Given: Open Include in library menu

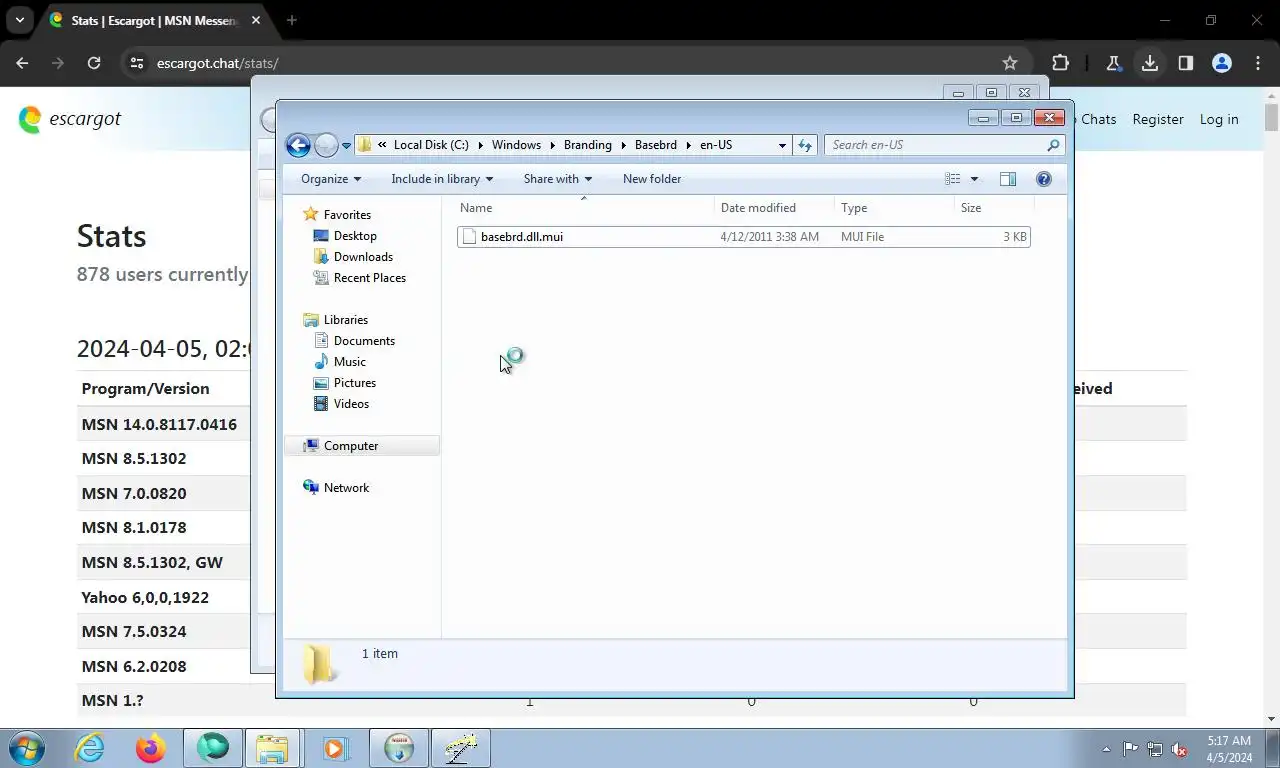Looking at the screenshot, I should click(x=442, y=179).
